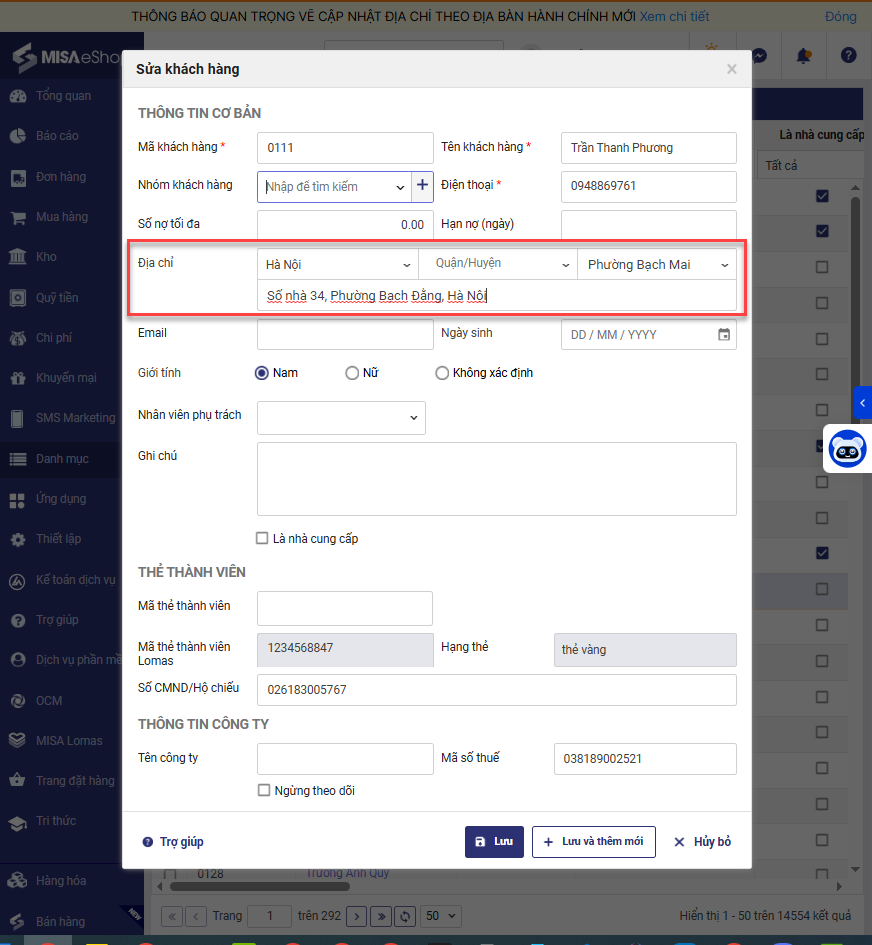Go to the next page of results
The height and width of the screenshot is (945, 872).
357,917
